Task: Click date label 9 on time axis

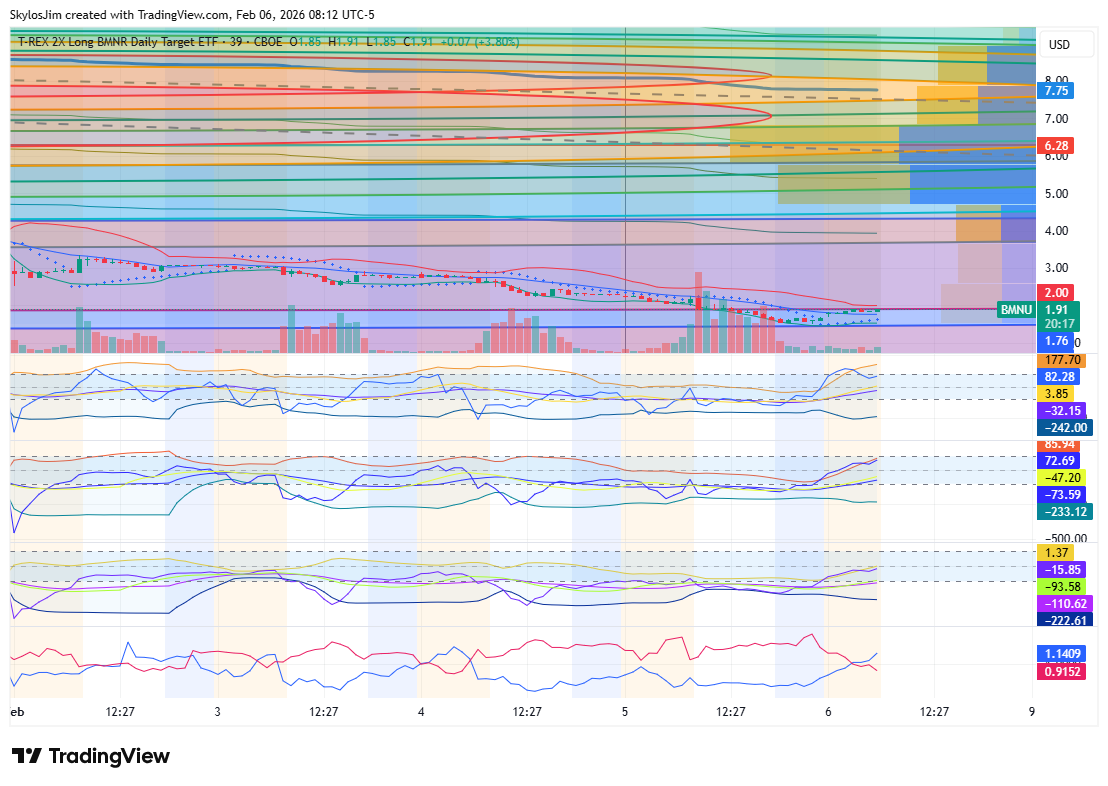Action: pos(1031,712)
